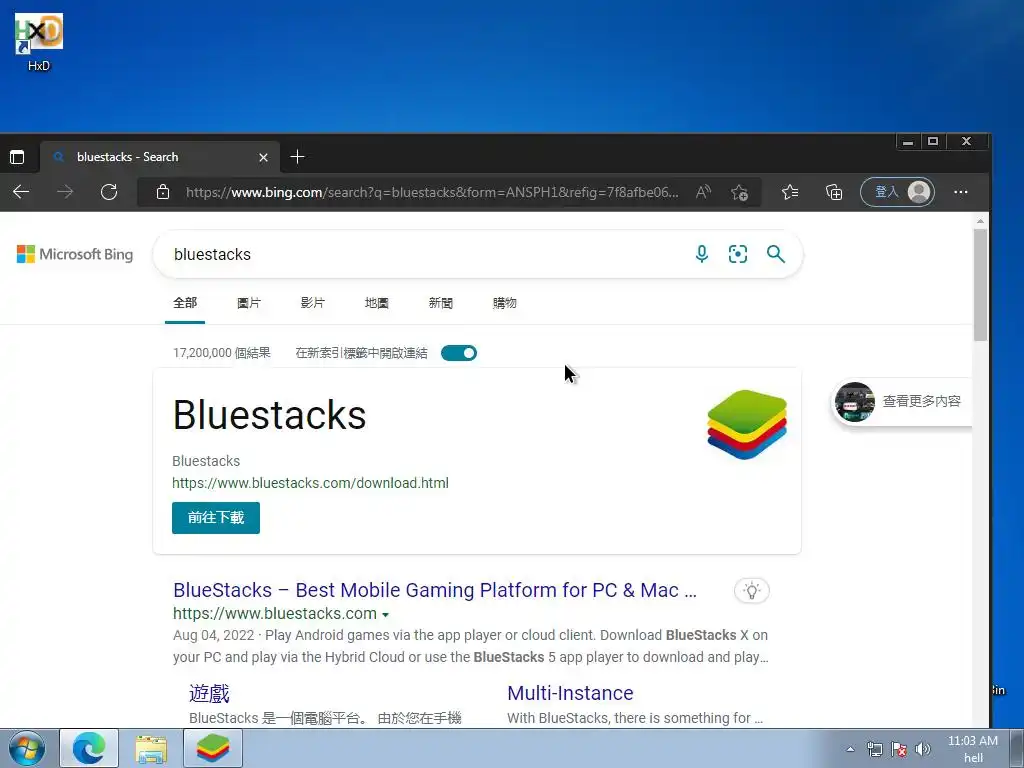Open the tab actions menu icon
Image resolution: width=1024 pixels, height=768 pixels.
pos(17,157)
